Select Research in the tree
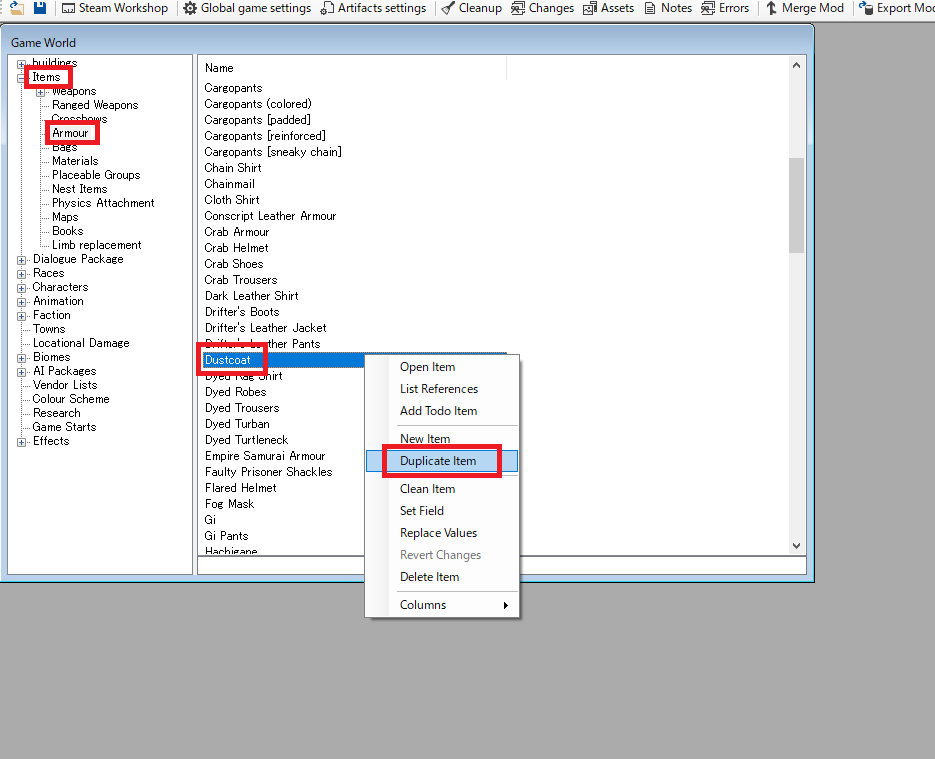The width and height of the screenshot is (935, 759). (x=57, y=413)
